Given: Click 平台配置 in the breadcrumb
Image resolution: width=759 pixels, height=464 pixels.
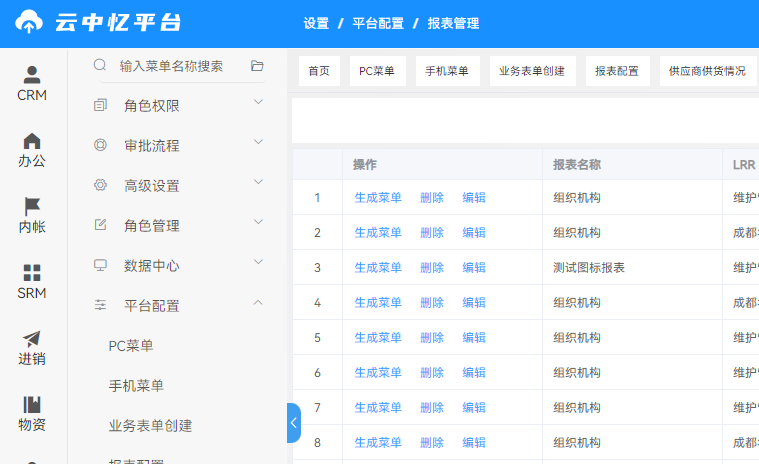Looking at the screenshot, I should click(378, 23).
